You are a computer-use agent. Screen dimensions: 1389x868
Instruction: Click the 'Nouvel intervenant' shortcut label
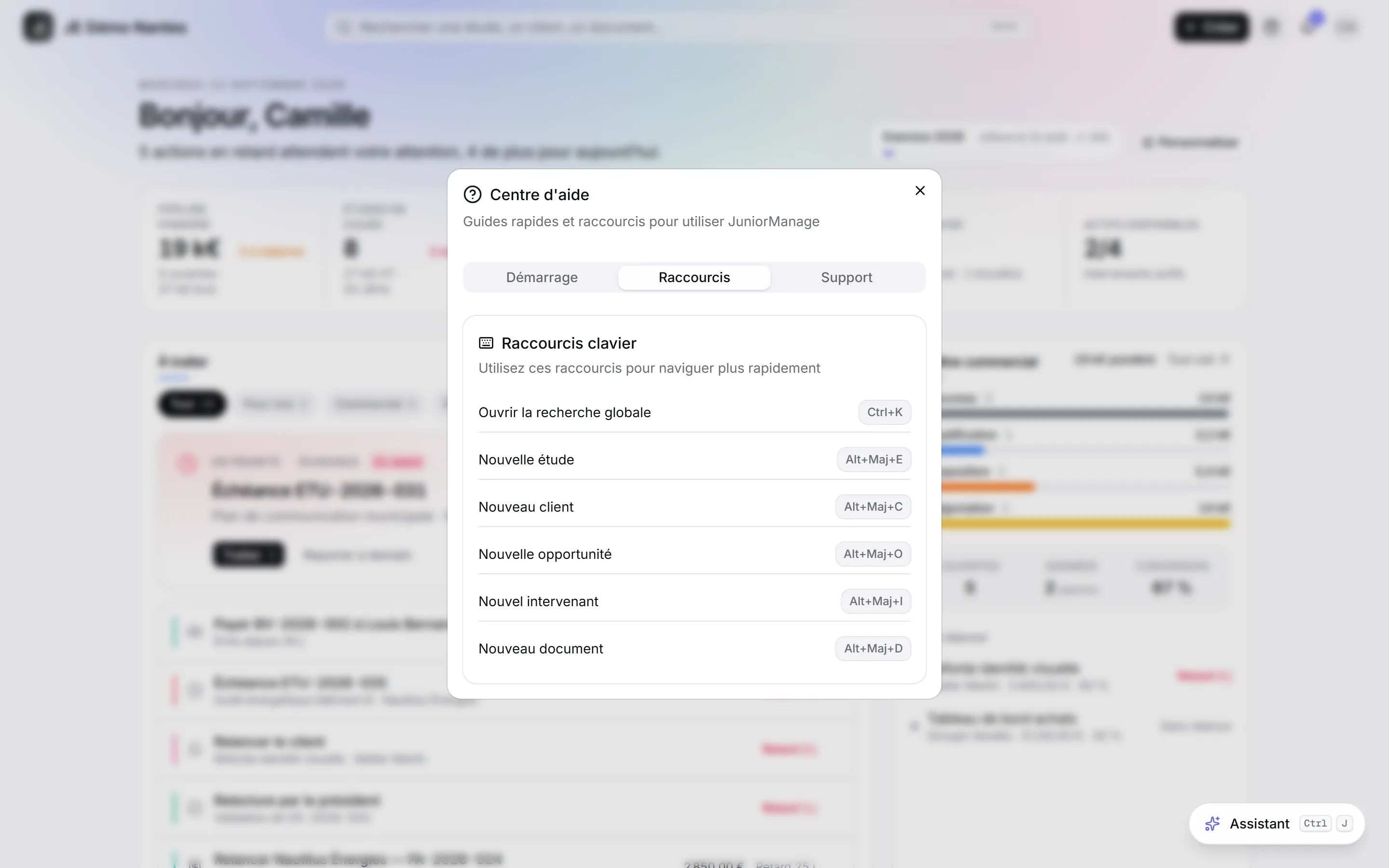tap(538, 601)
